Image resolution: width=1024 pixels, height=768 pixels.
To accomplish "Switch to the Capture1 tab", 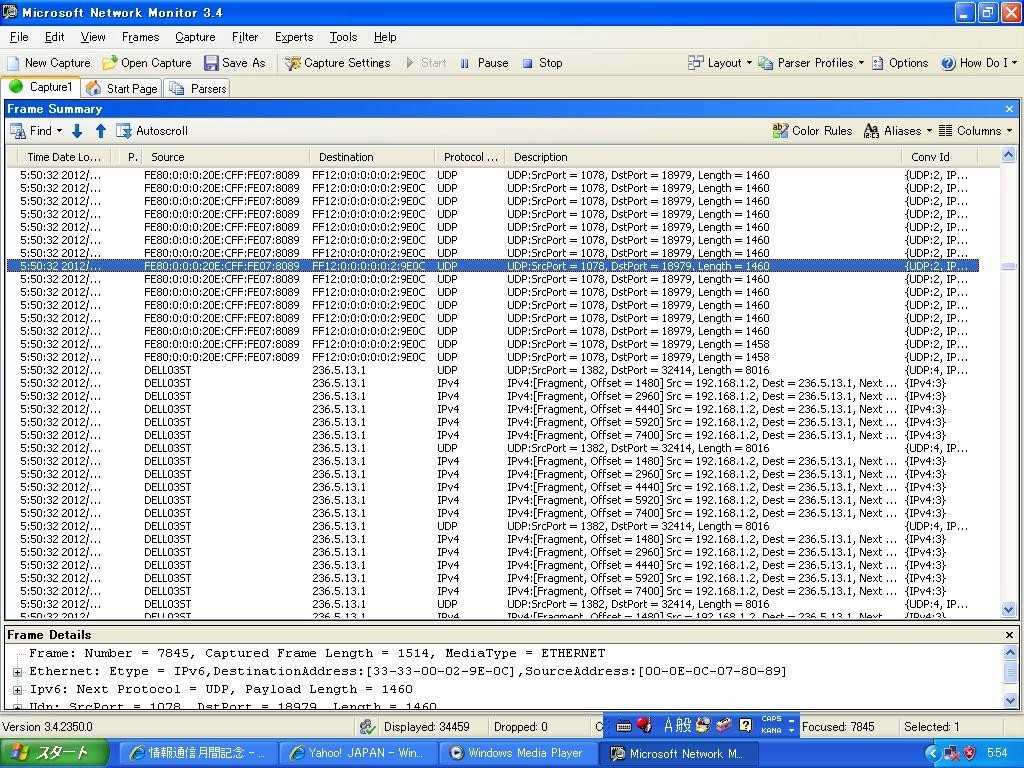I will point(41,87).
